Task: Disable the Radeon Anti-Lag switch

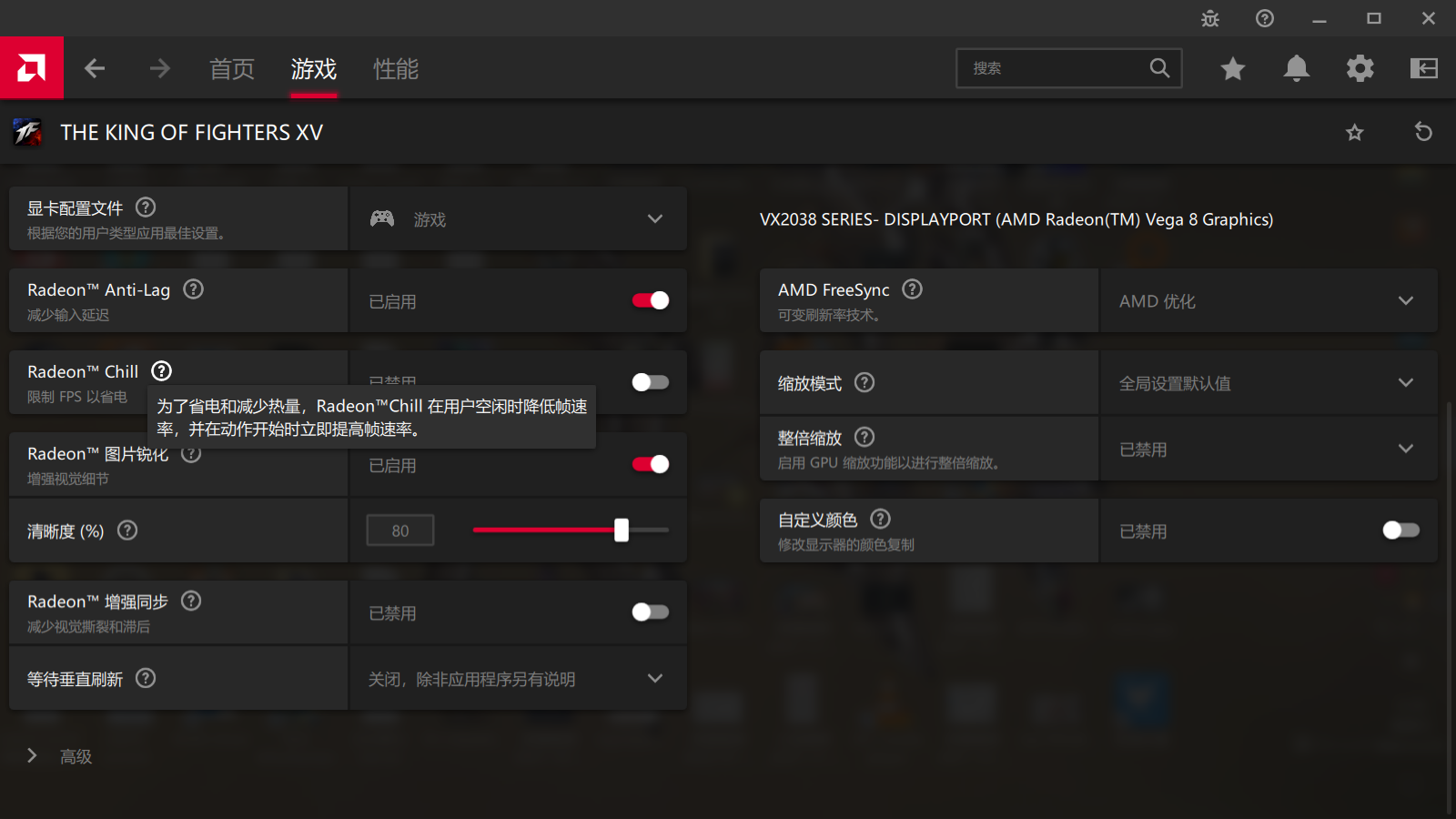Action: pyautogui.click(x=651, y=300)
